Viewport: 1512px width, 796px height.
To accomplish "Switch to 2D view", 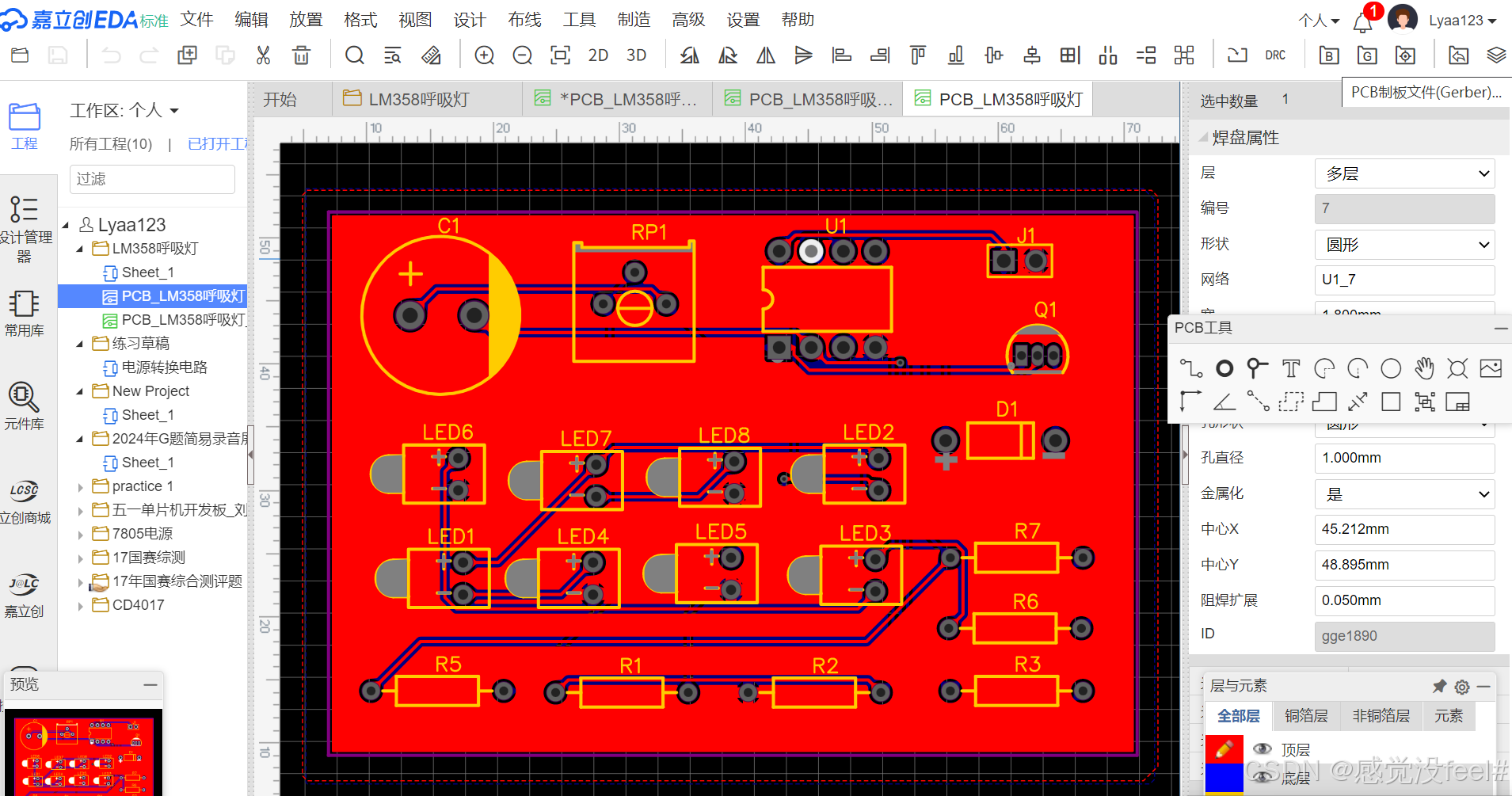I will point(598,55).
